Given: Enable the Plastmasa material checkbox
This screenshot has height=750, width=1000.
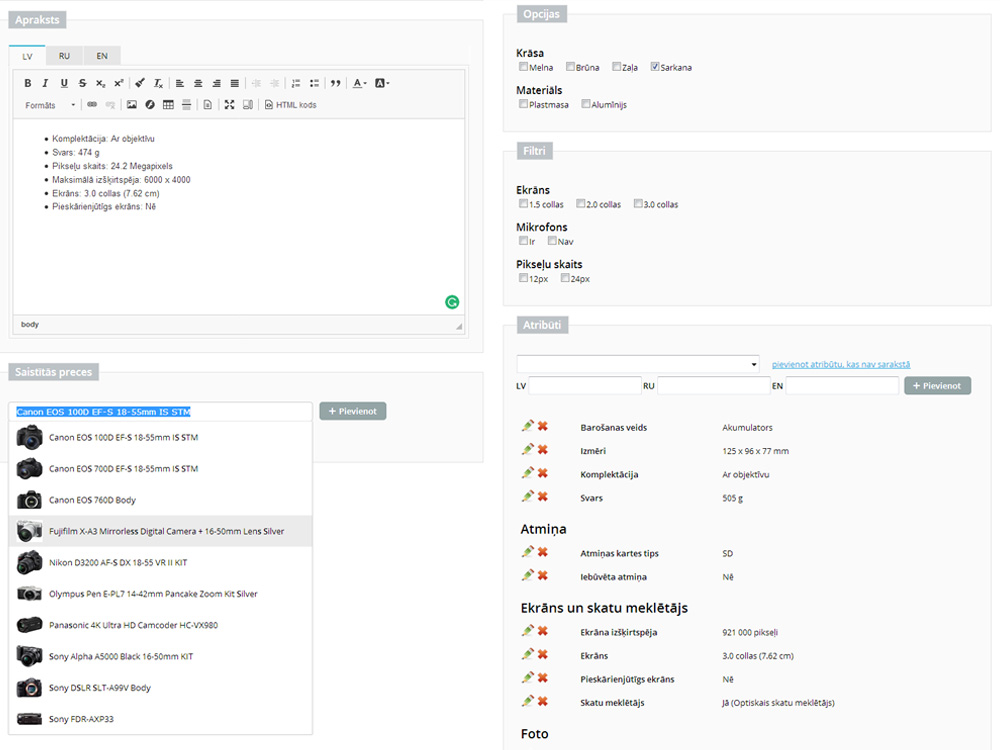Looking at the screenshot, I should [x=523, y=104].
